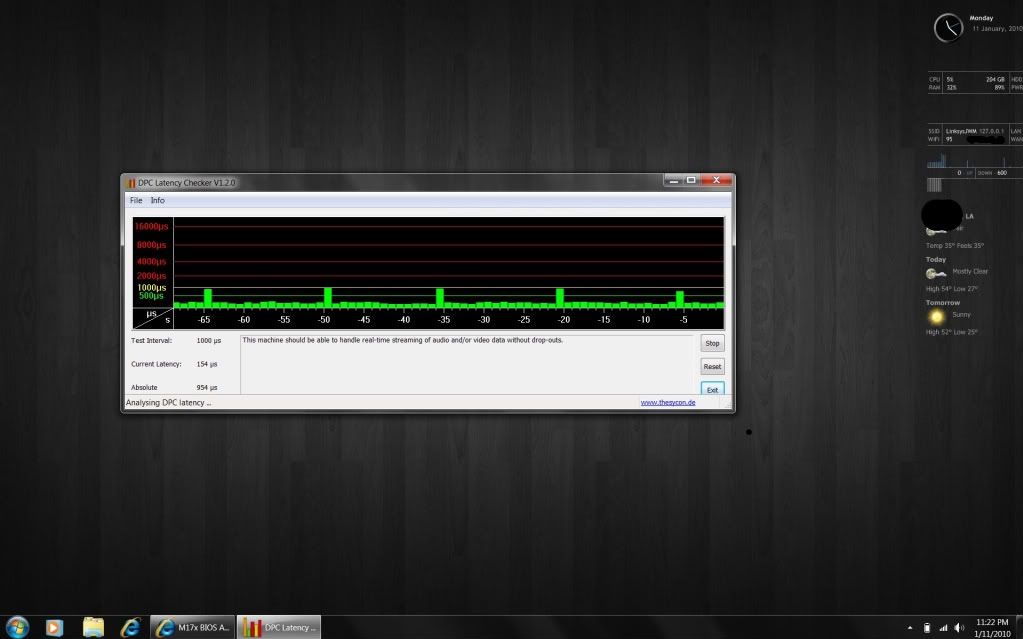Click the -5 time axis label
This screenshot has width=1023, height=639.
tap(683, 320)
